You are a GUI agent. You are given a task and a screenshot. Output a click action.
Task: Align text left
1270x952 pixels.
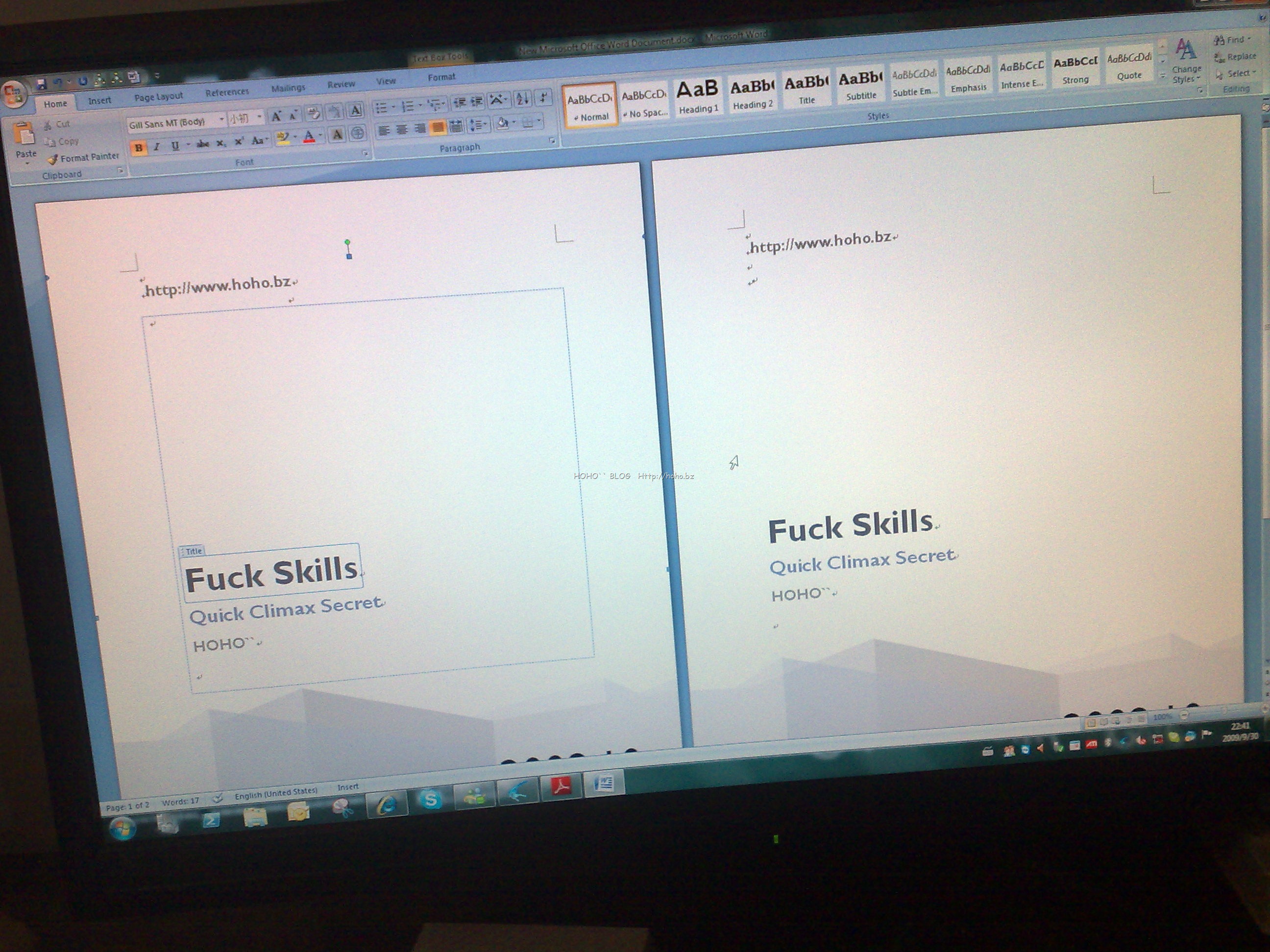pos(384,131)
